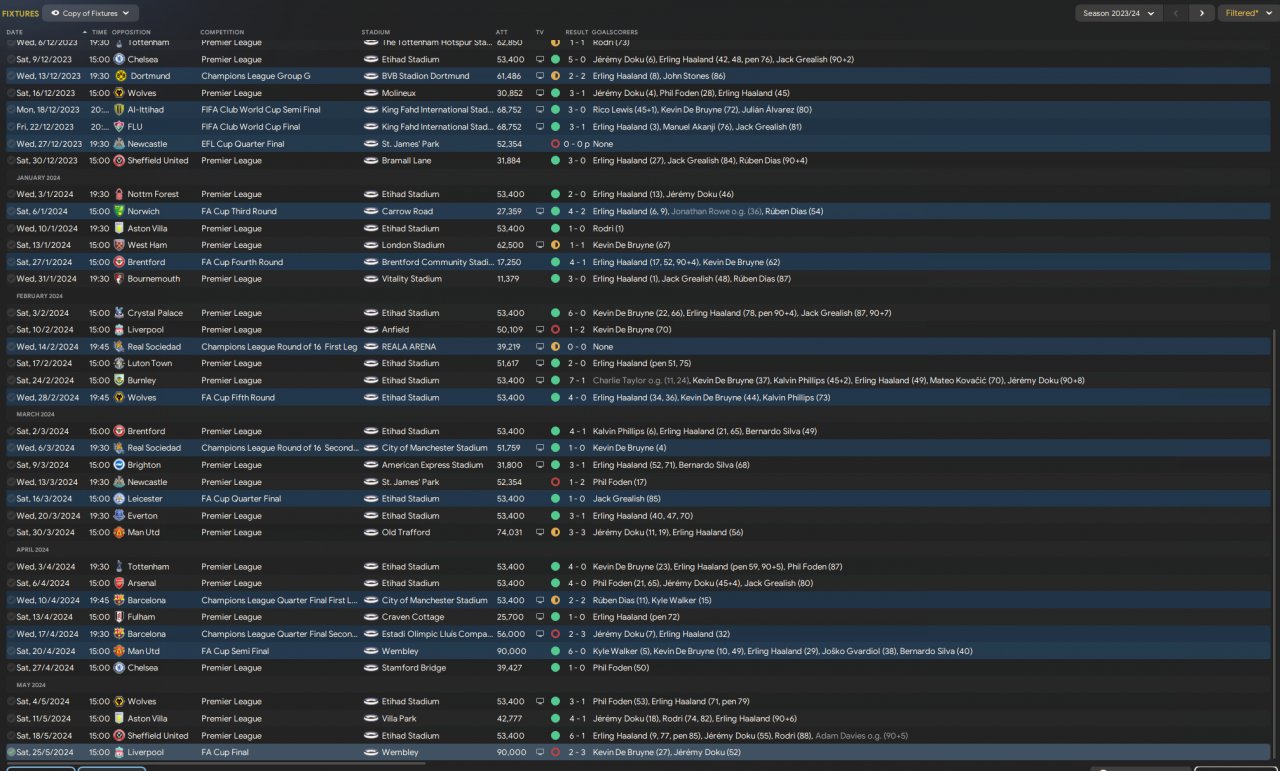
Task: Sort by the Opposition column header
Action: (131, 32)
